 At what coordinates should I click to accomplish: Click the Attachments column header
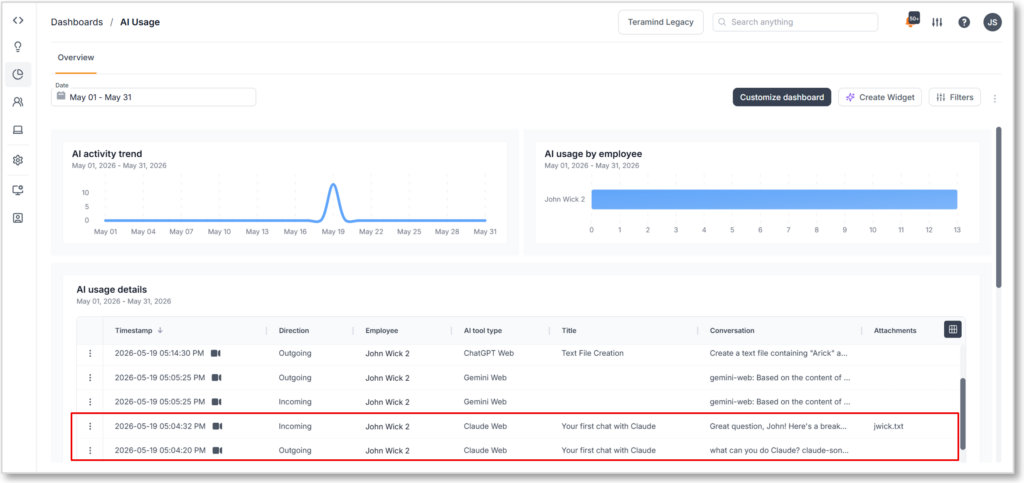click(895, 331)
